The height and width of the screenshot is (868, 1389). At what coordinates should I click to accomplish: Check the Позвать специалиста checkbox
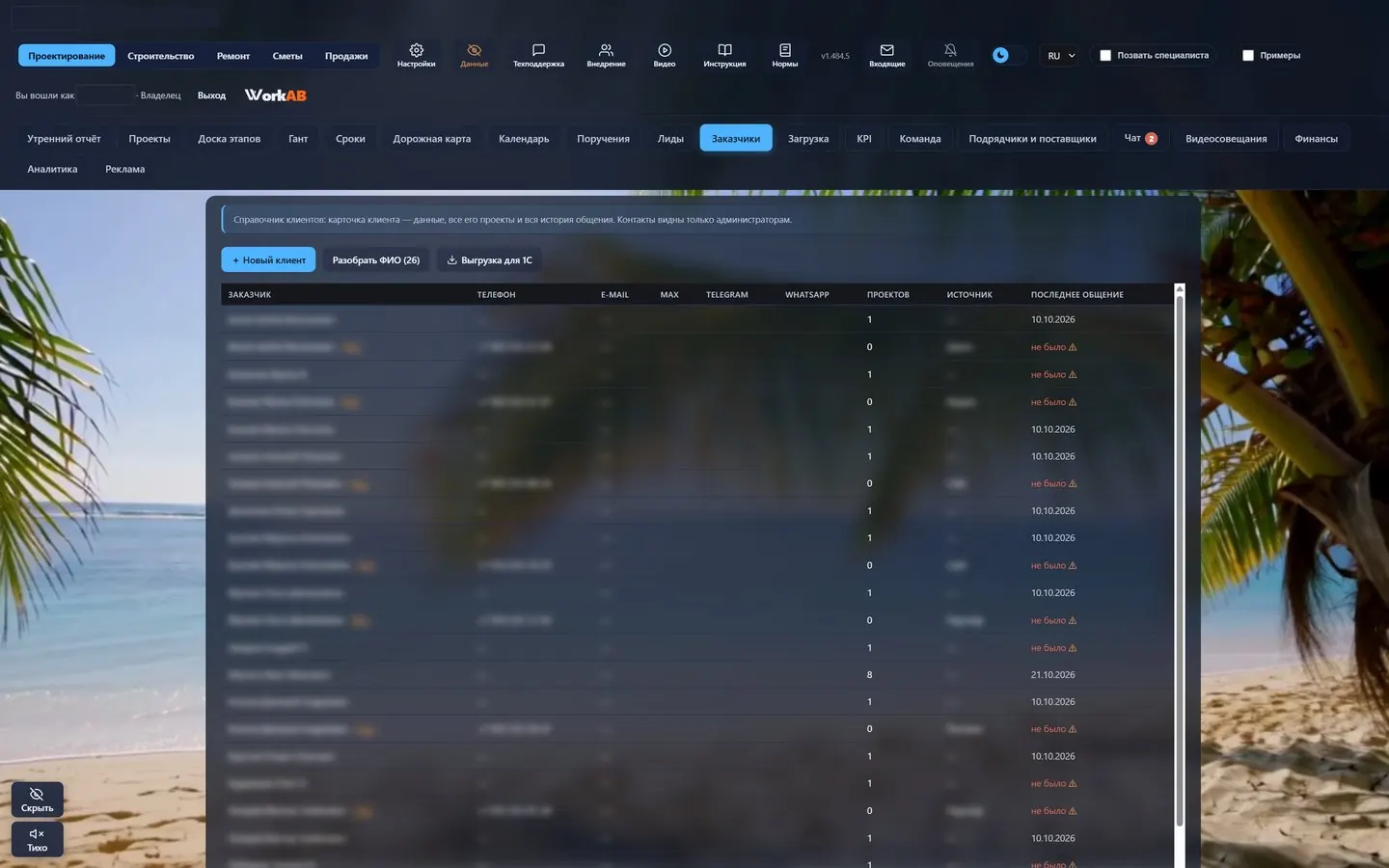[1105, 56]
